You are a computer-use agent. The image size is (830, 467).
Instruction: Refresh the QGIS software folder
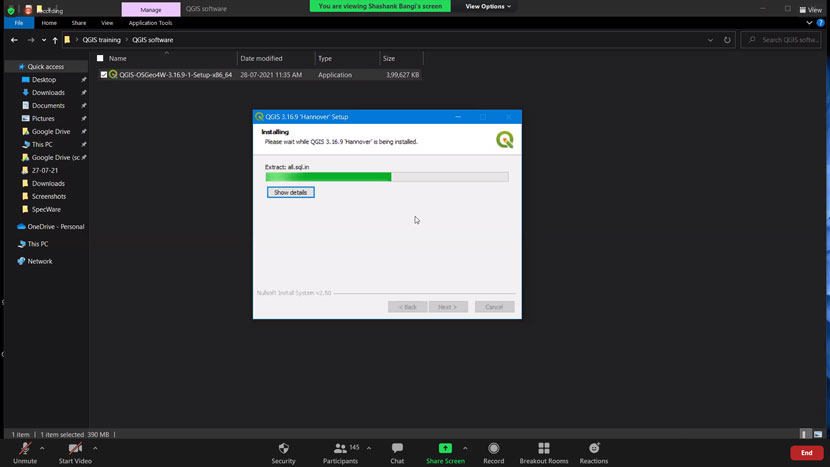point(727,40)
